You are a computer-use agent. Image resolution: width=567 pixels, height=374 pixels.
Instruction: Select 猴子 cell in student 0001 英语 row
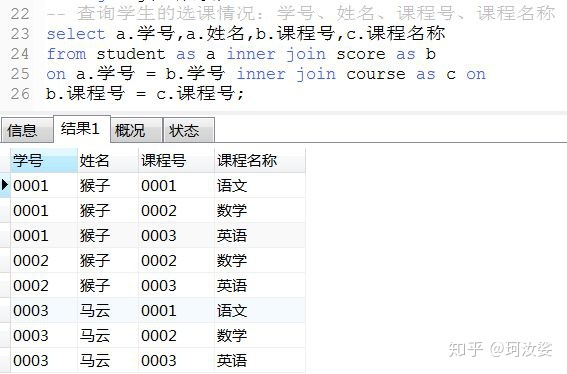pyautogui.click(x=108, y=235)
